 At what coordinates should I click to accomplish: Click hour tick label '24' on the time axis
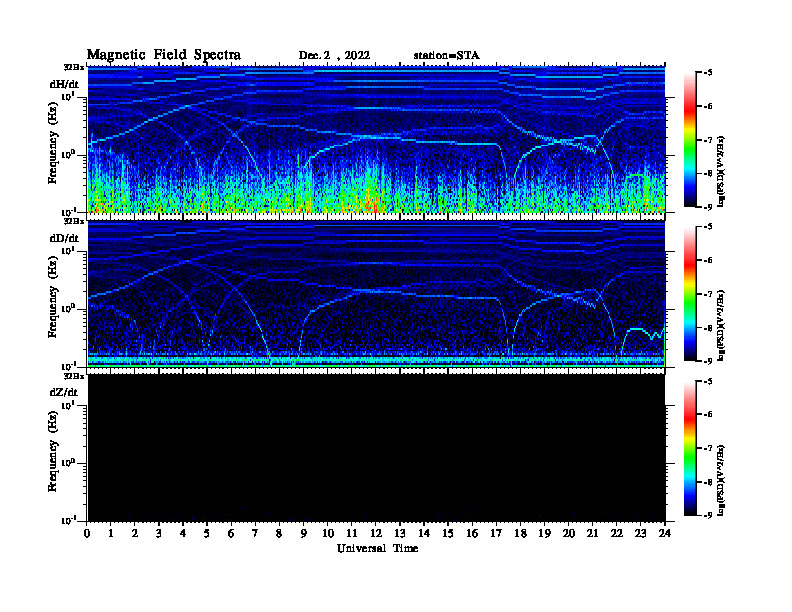(665, 534)
